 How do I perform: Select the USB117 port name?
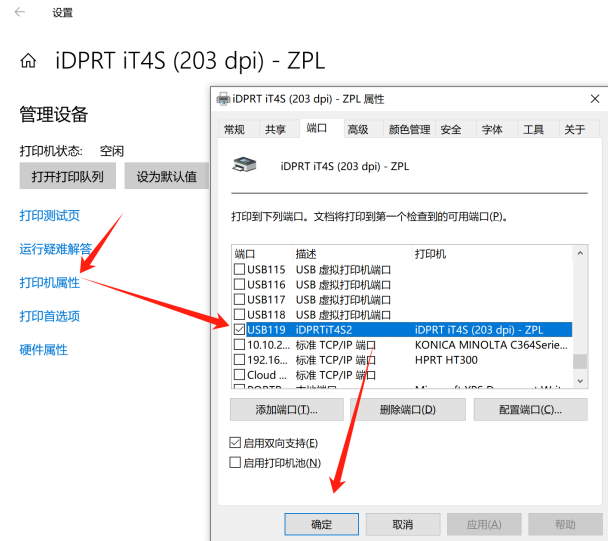266,299
